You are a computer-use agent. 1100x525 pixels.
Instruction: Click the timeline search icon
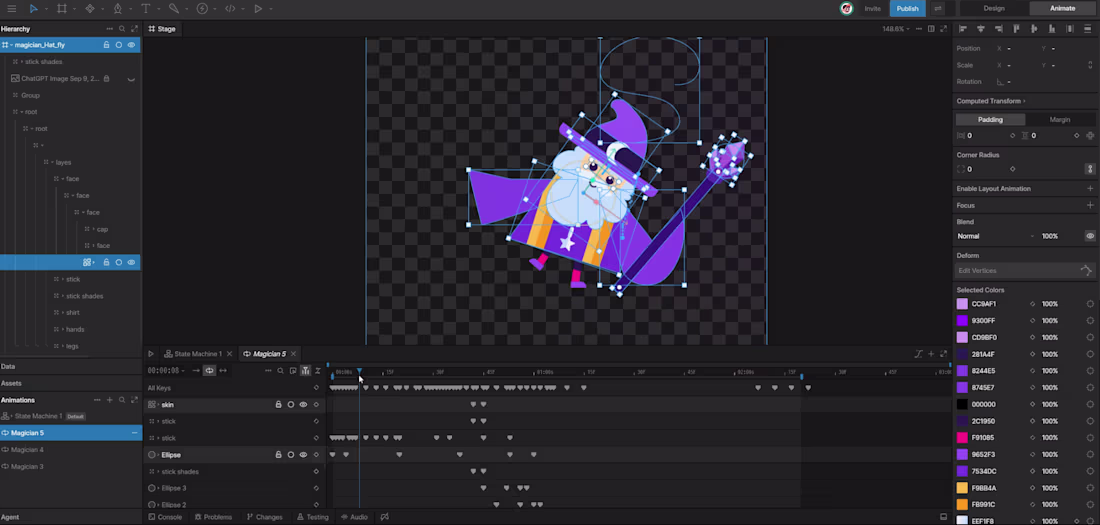coord(280,371)
